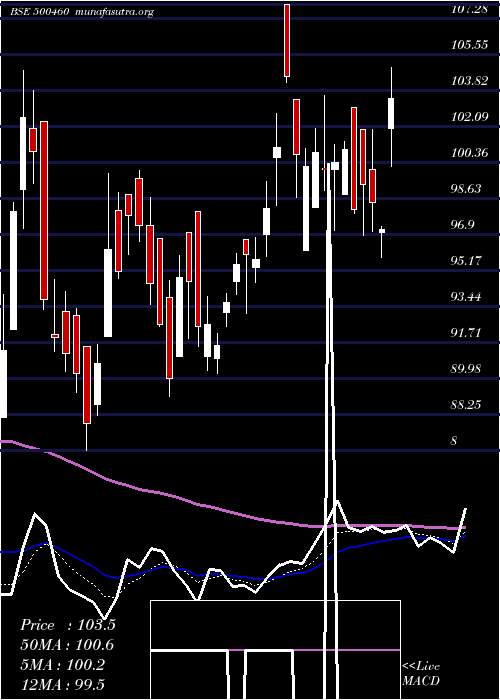The width and height of the screenshot is (500, 700).
Task: Click the 95.17 price axis label
Action: pyautogui.click(x=467, y=261)
